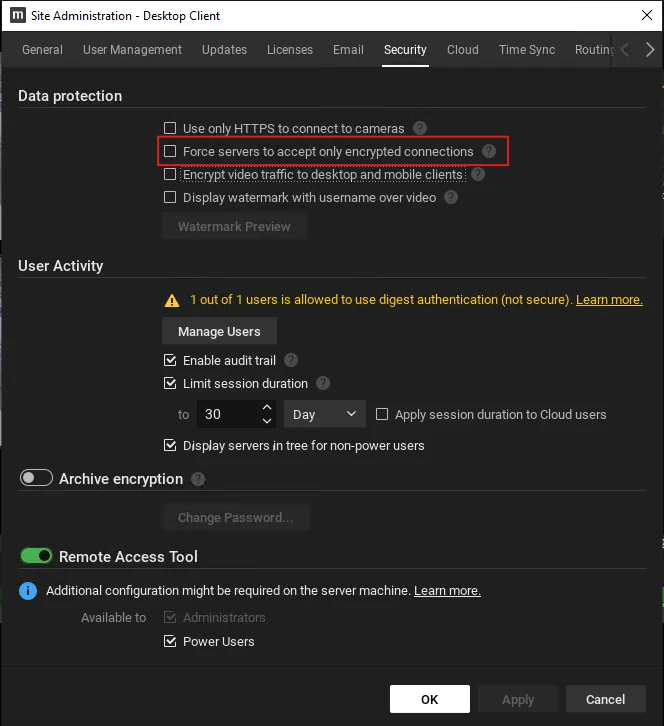Open the Licenses tab

click(x=290, y=50)
